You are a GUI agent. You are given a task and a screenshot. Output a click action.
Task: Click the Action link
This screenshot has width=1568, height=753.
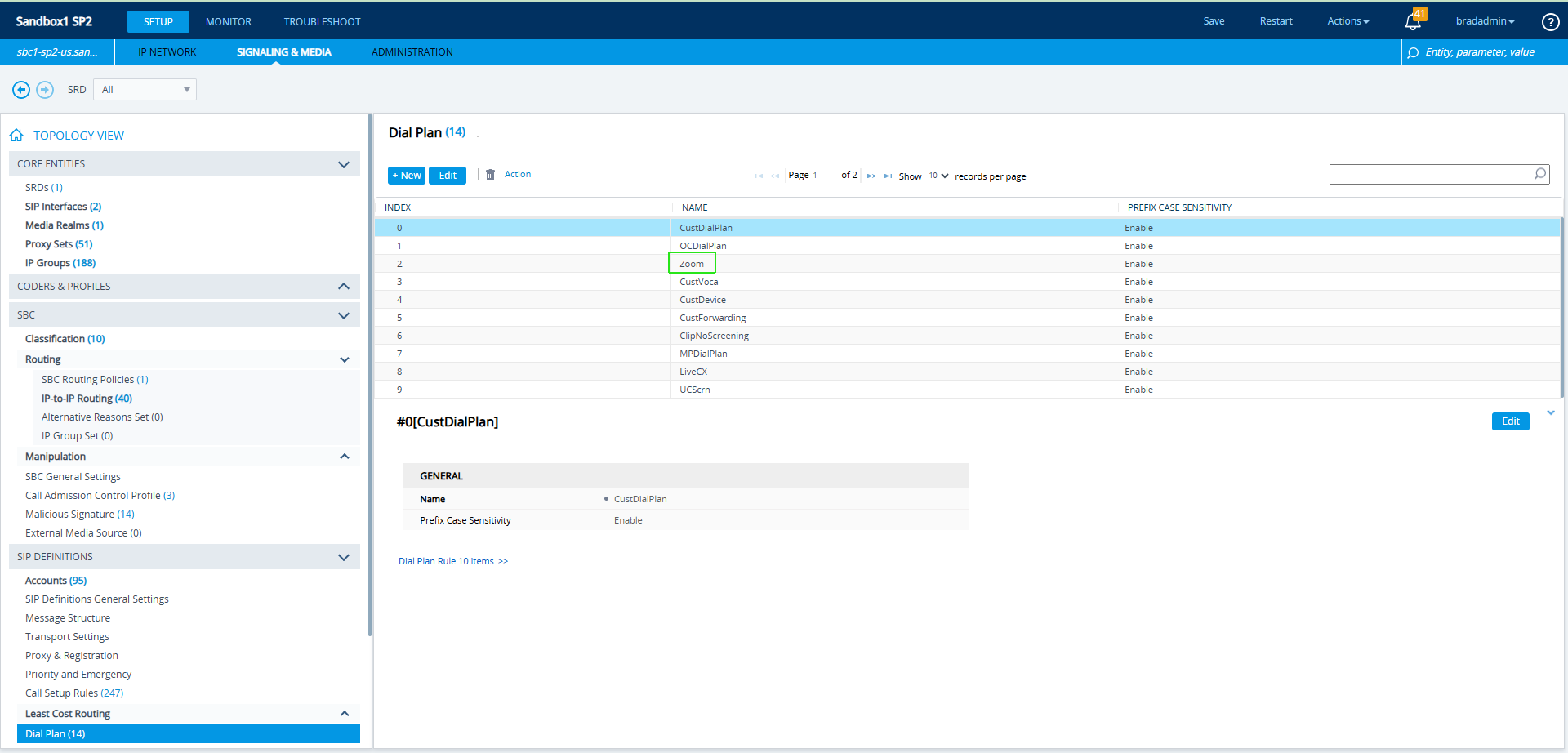(x=518, y=174)
